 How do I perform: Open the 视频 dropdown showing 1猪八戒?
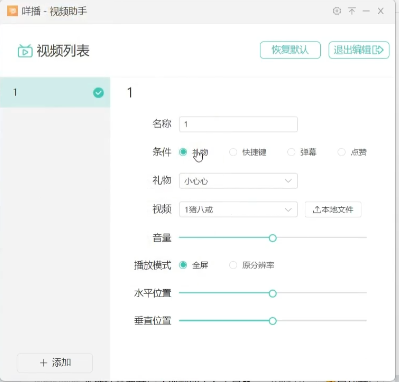coord(238,209)
